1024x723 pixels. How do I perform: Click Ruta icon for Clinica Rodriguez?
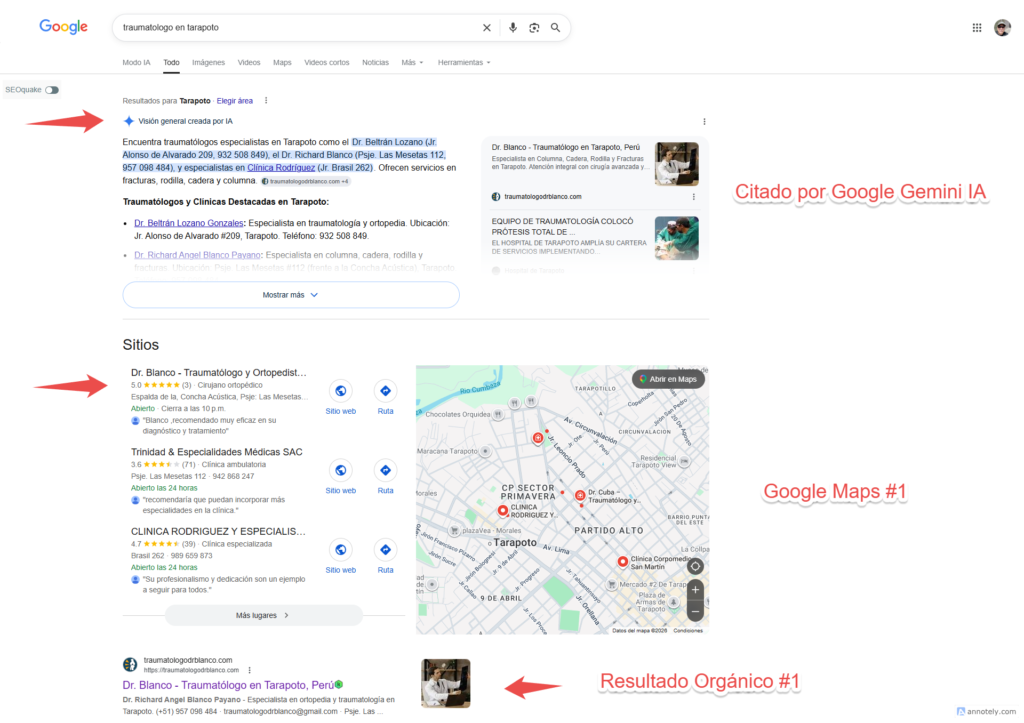[x=385, y=550]
